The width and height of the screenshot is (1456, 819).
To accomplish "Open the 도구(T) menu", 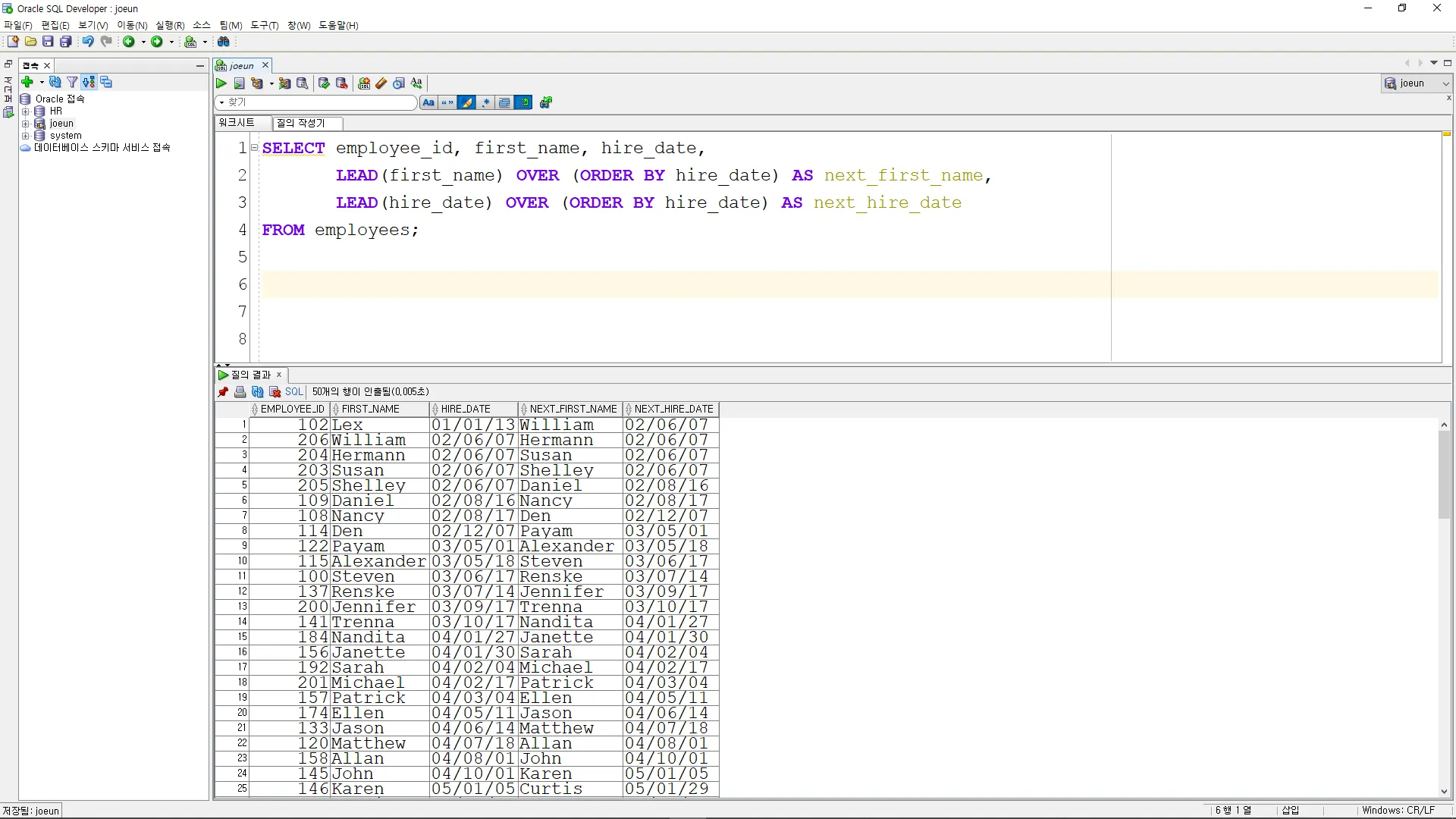I will [x=264, y=25].
